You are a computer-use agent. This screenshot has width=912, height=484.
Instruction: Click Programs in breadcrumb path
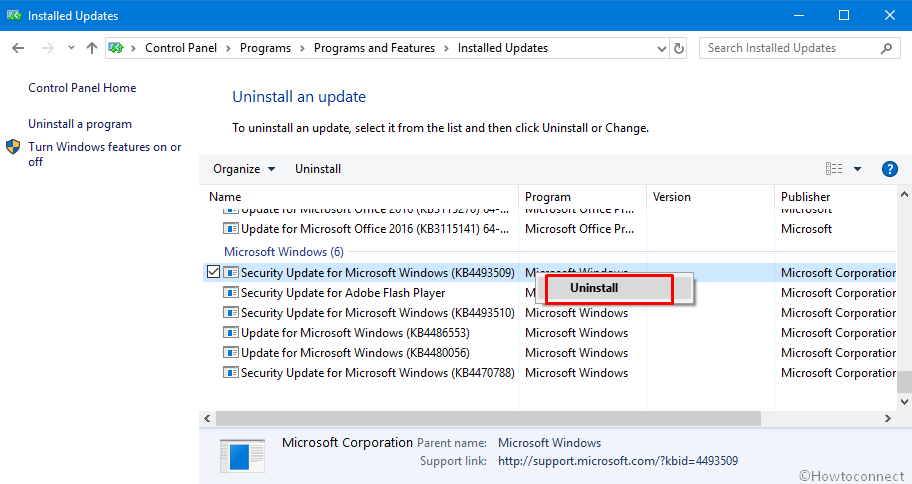[x=265, y=48]
